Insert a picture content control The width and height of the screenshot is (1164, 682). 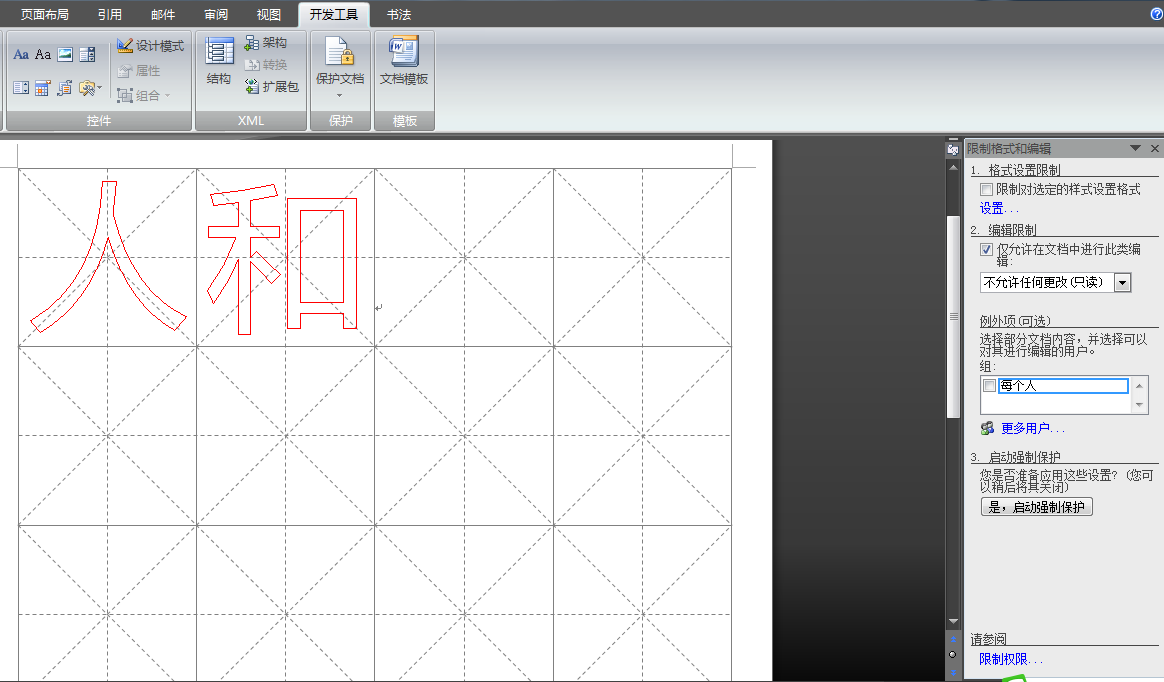click(65, 54)
